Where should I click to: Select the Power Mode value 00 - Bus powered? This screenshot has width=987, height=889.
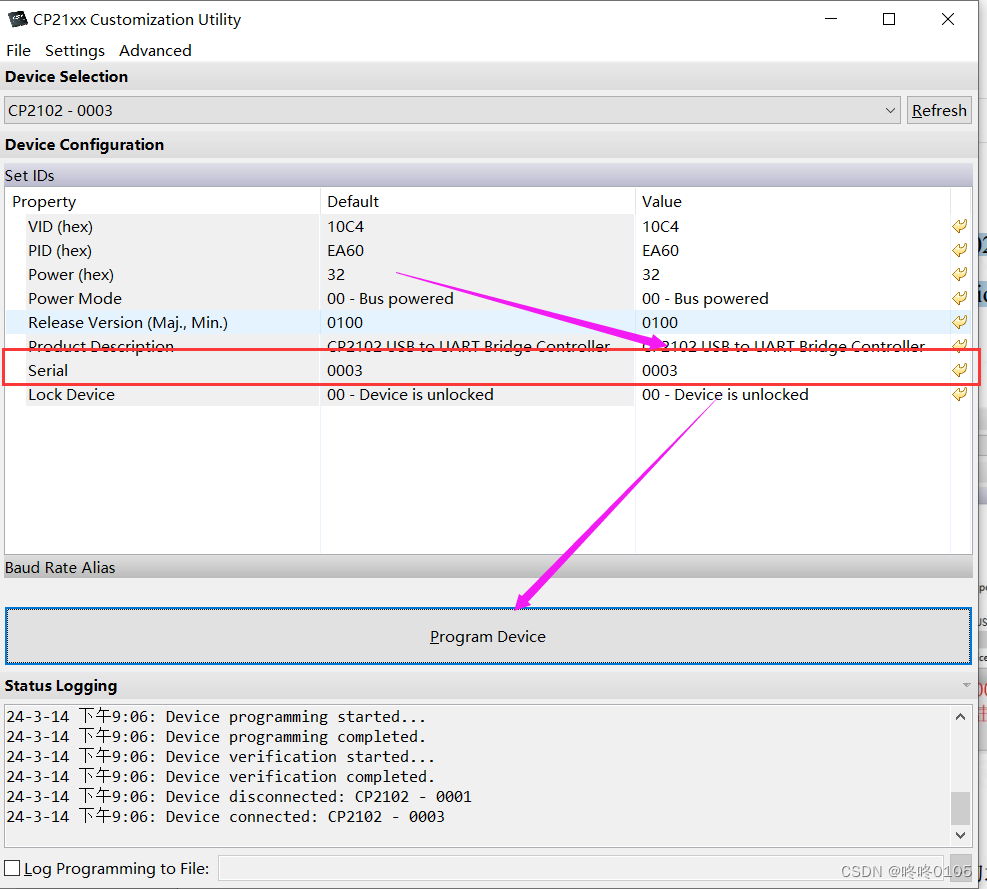pos(792,298)
